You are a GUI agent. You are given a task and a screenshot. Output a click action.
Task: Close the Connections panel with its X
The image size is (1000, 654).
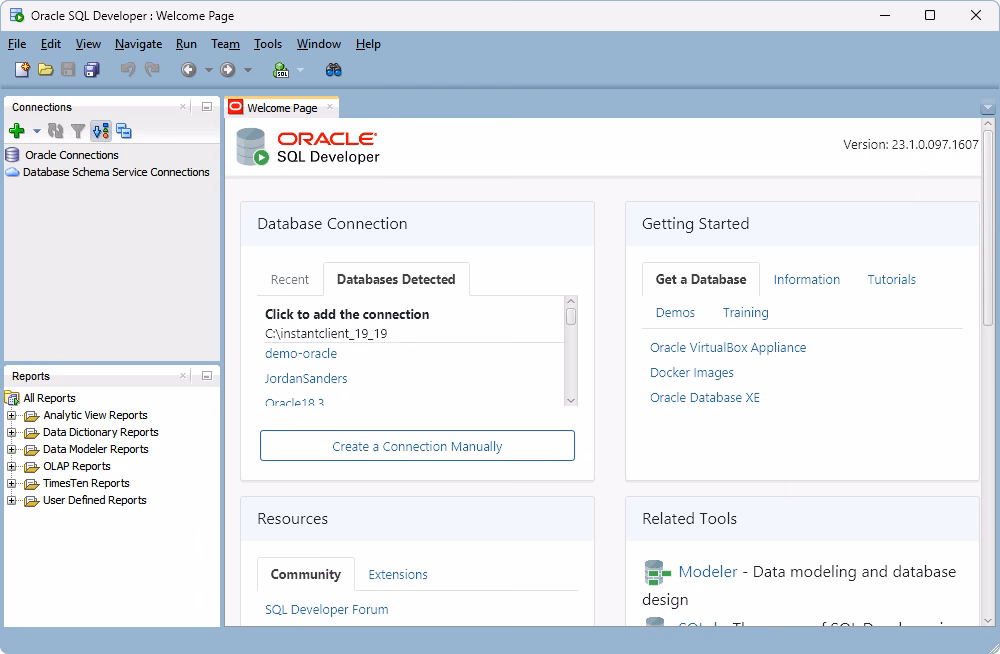point(183,107)
